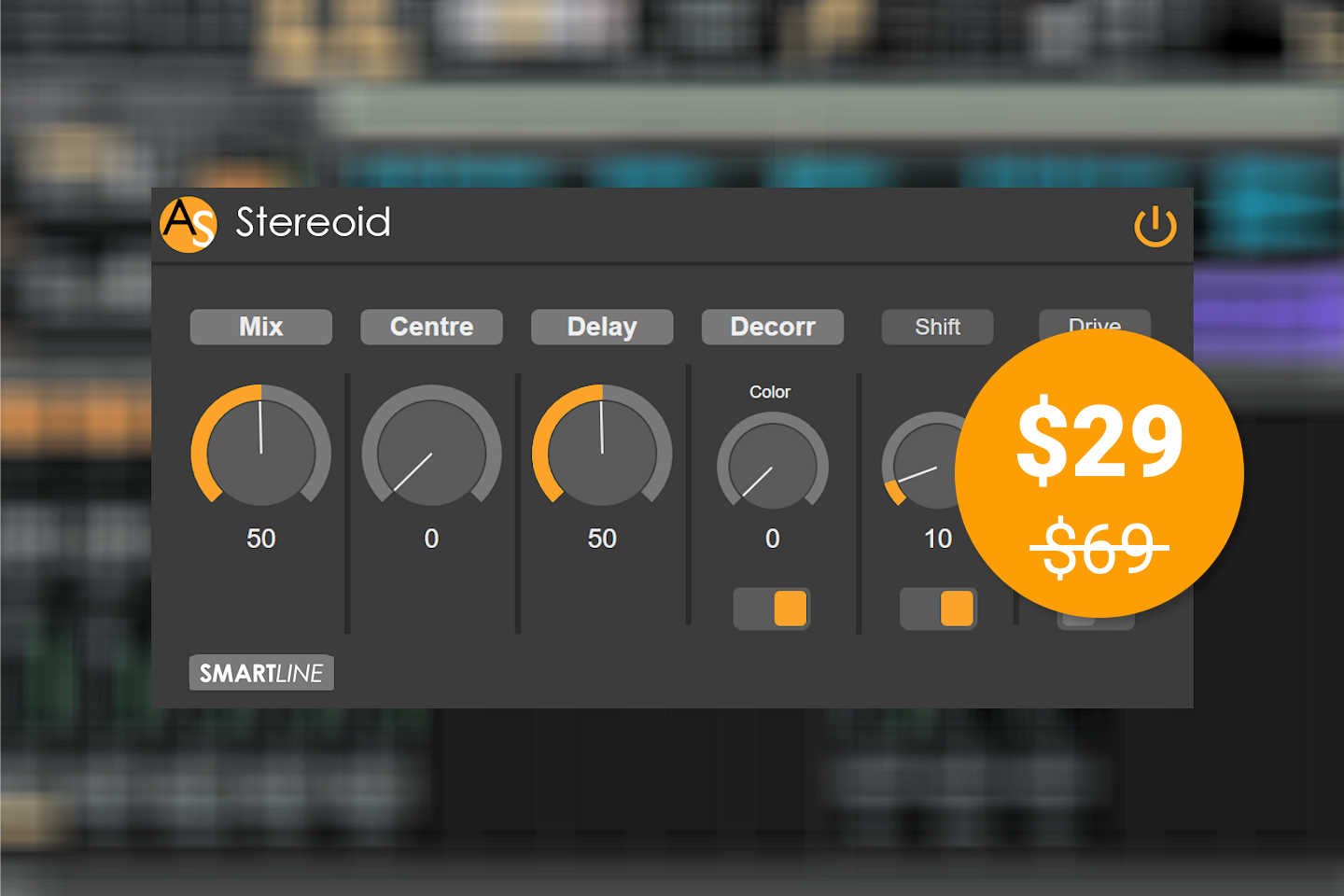Select the Color knob in the Decorr section
Screen dimensions: 1344x896
click(772, 464)
